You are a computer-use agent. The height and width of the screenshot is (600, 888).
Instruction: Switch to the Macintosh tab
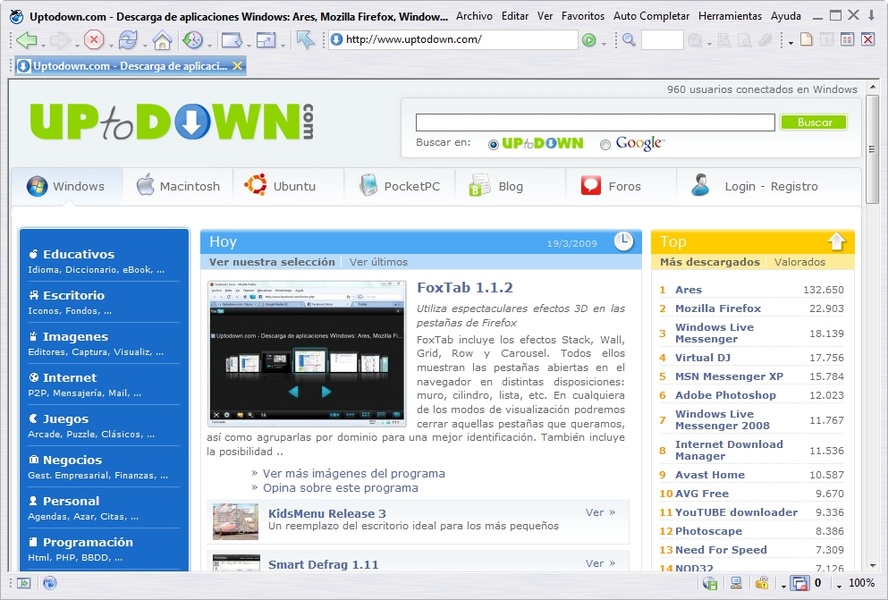point(178,186)
